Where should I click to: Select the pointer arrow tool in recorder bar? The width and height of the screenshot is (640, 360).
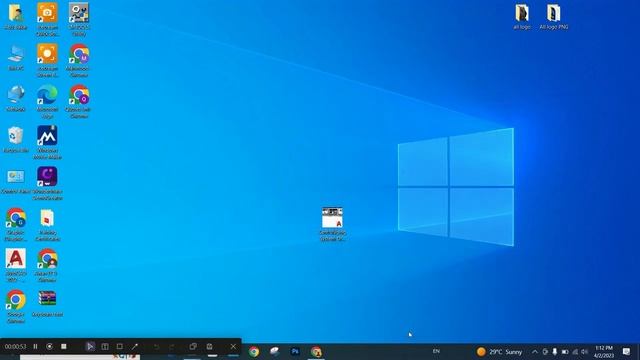click(x=90, y=347)
